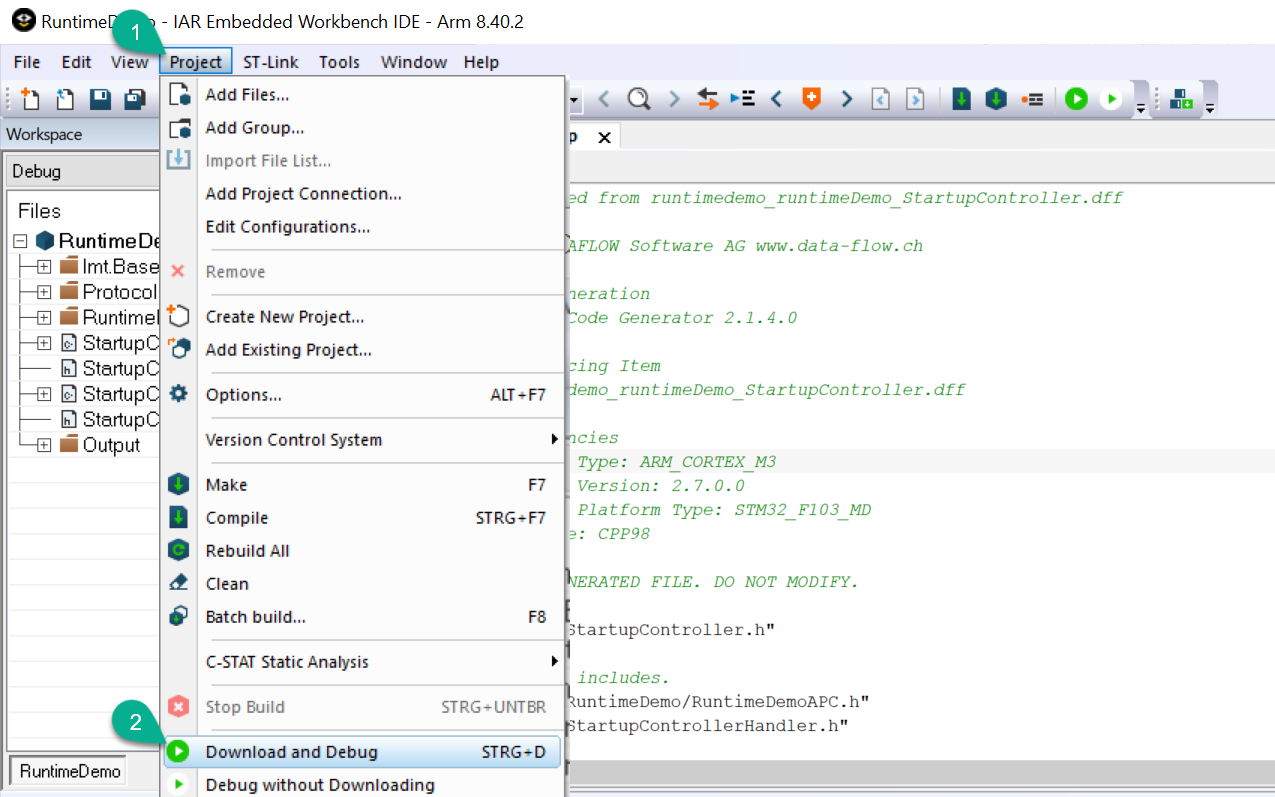1275x797 pixels.
Task: Click the Navigate Forward page icon
Action: tap(915, 99)
